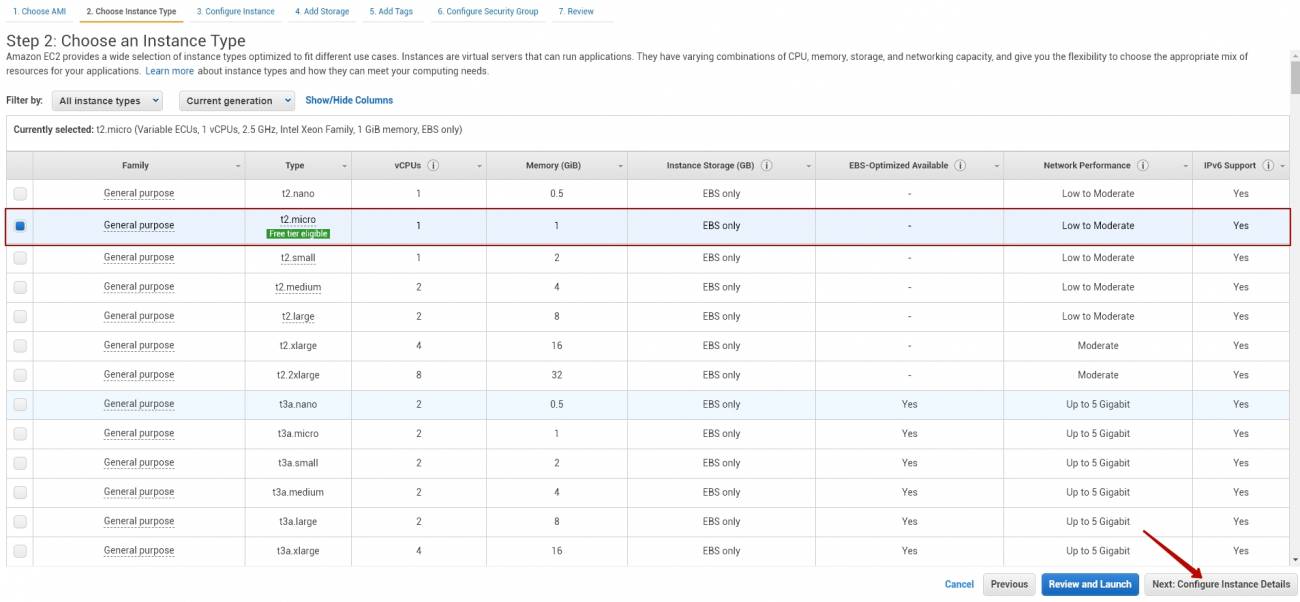Open the Current generation dropdown
The image size is (1300, 602).
pyautogui.click(x=238, y=101)
